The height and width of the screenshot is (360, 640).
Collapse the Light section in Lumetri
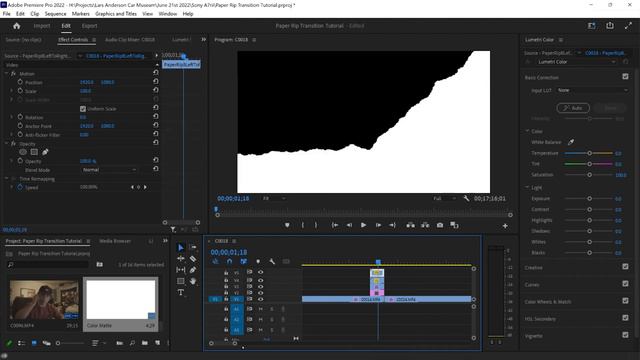click(x=527, y=187)
